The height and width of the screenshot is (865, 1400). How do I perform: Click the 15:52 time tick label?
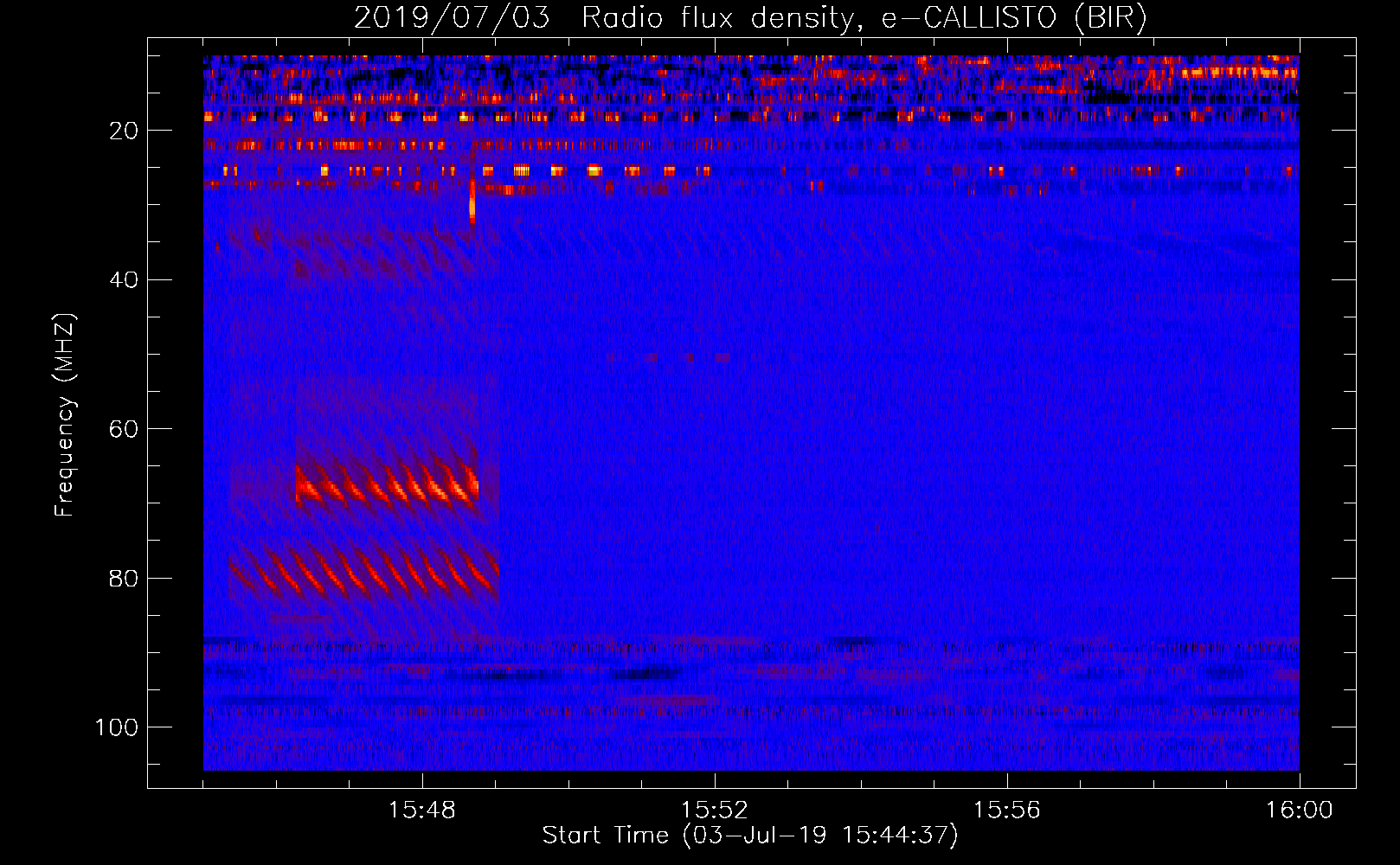(714, 811)
